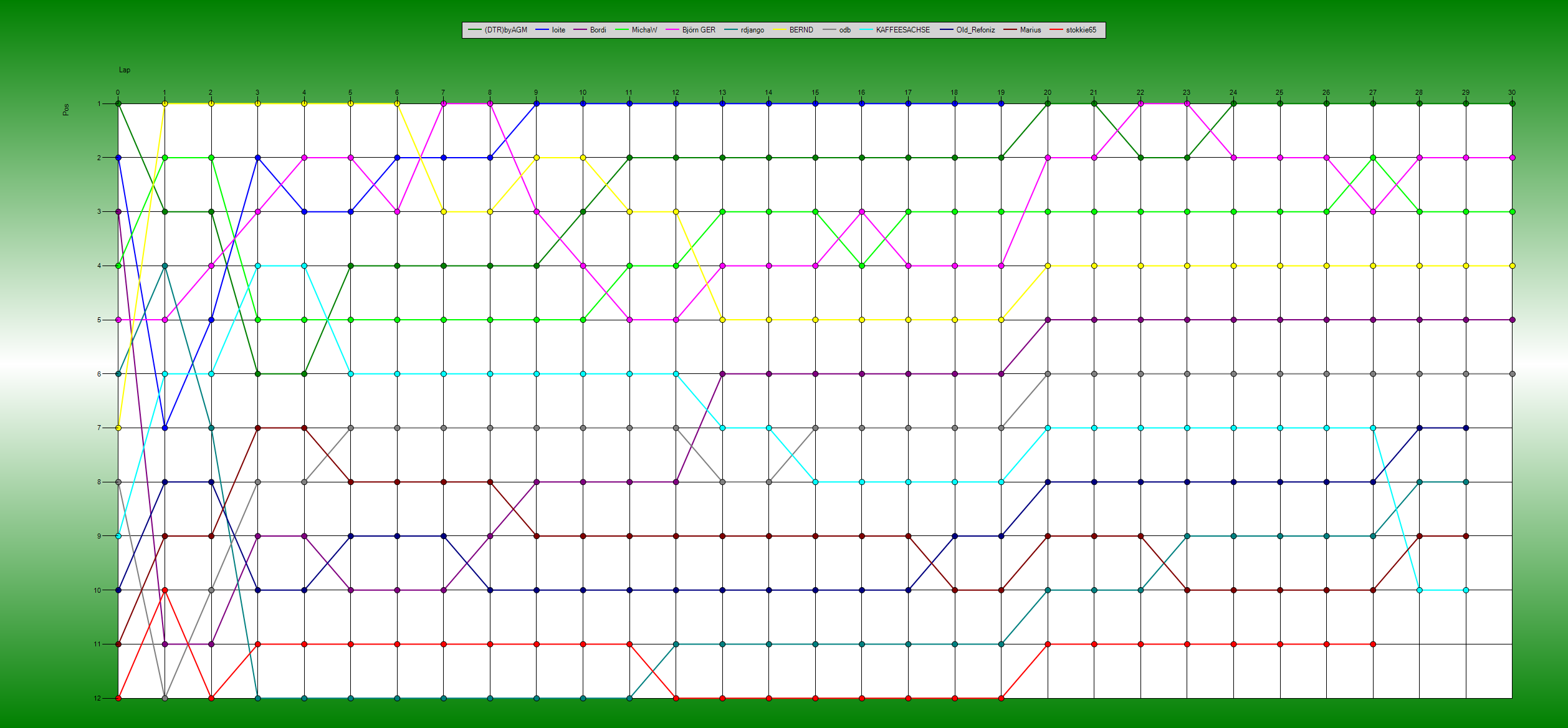The width and height of the screenshot is (1568, 728).
Task: Click the Lap axis title
Action: (125, 70)
